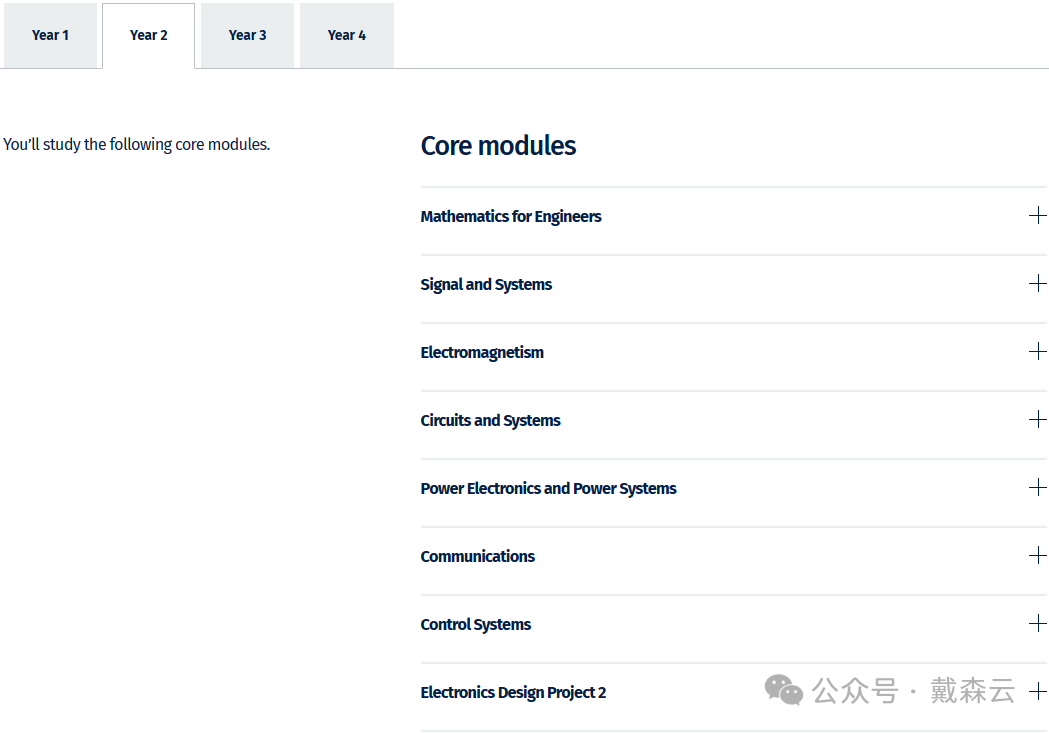Click the Communications module title
Image resolution: width=1049 pixels, height=733 pixels.
(477, 557)
